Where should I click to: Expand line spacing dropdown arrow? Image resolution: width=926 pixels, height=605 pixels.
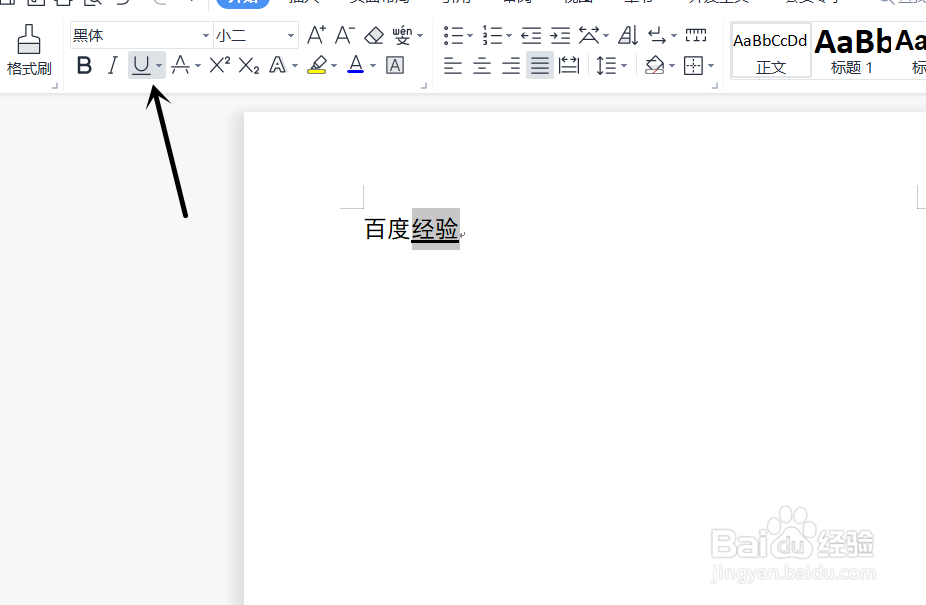pyautogui.click(x=624, y=66)
